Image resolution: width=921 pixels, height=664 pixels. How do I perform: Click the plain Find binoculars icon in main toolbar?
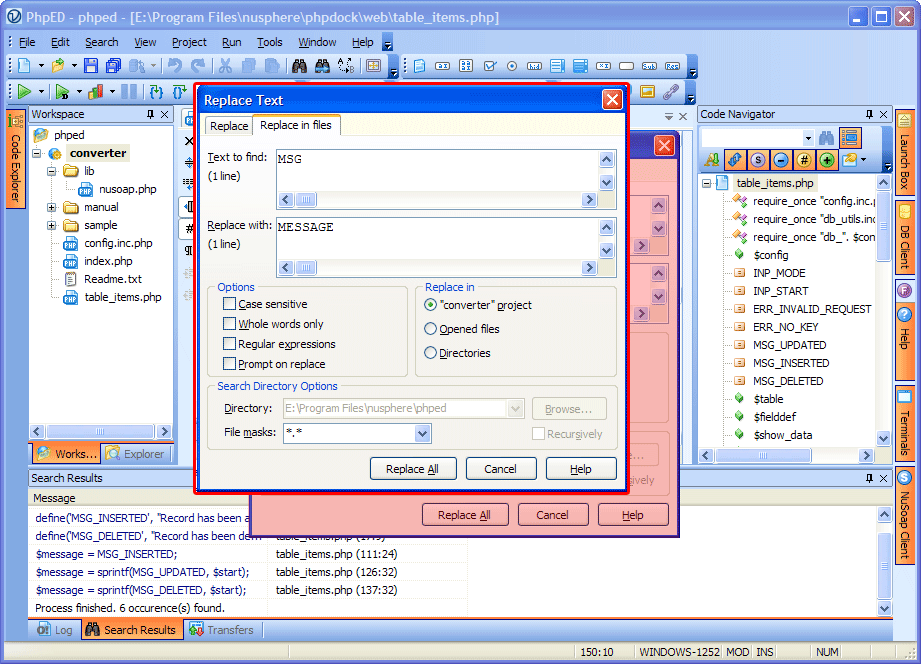pyautogui.click(x=300, y=66)
